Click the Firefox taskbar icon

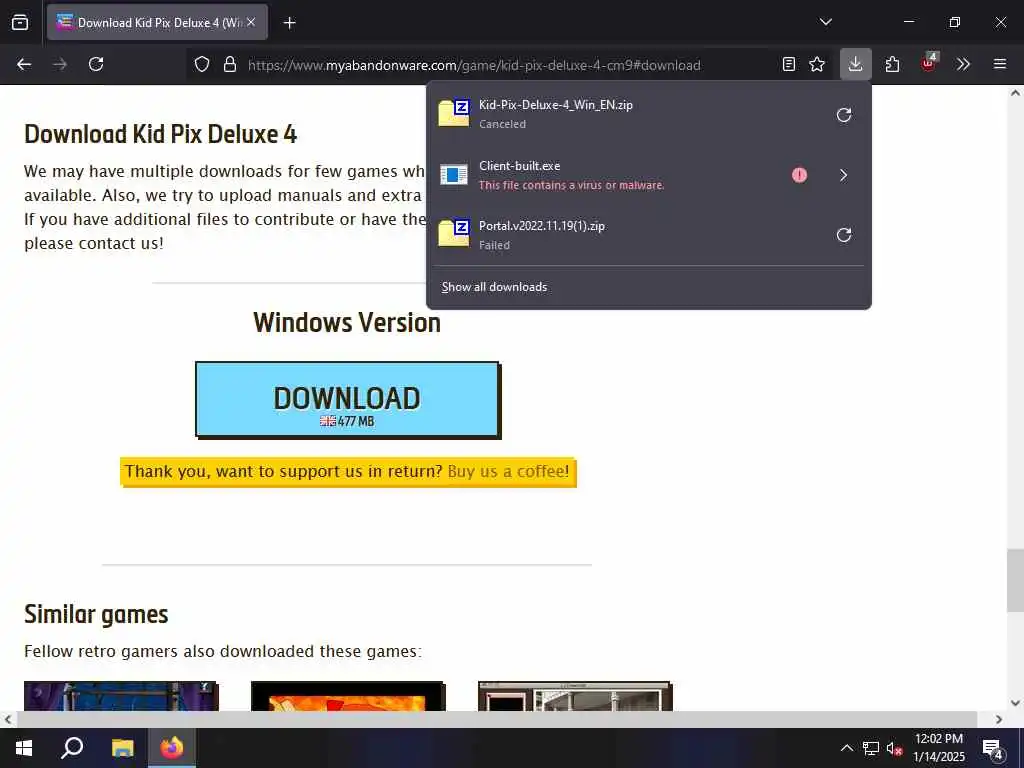point(172,748)
